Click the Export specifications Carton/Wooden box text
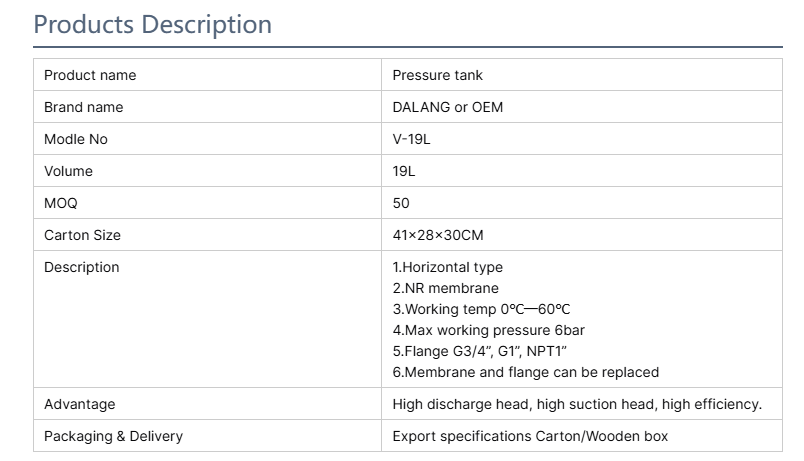 pyautogui.click(x=530, y=436)
